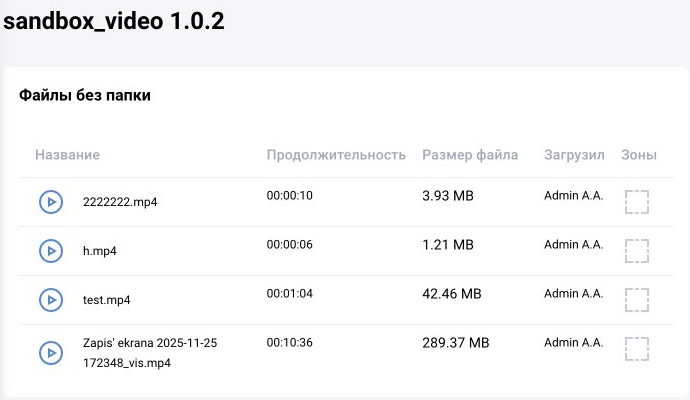Click file size 3.93 MB
Screen dimensions: 690x400
tap(448, 195)
